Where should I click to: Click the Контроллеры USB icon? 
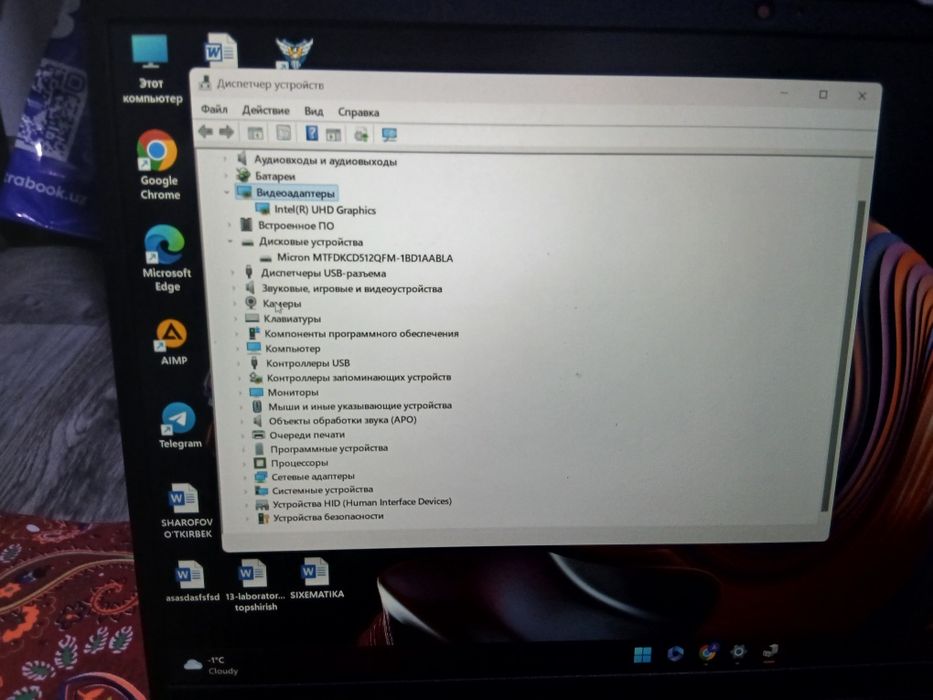(x=255, y=362)
